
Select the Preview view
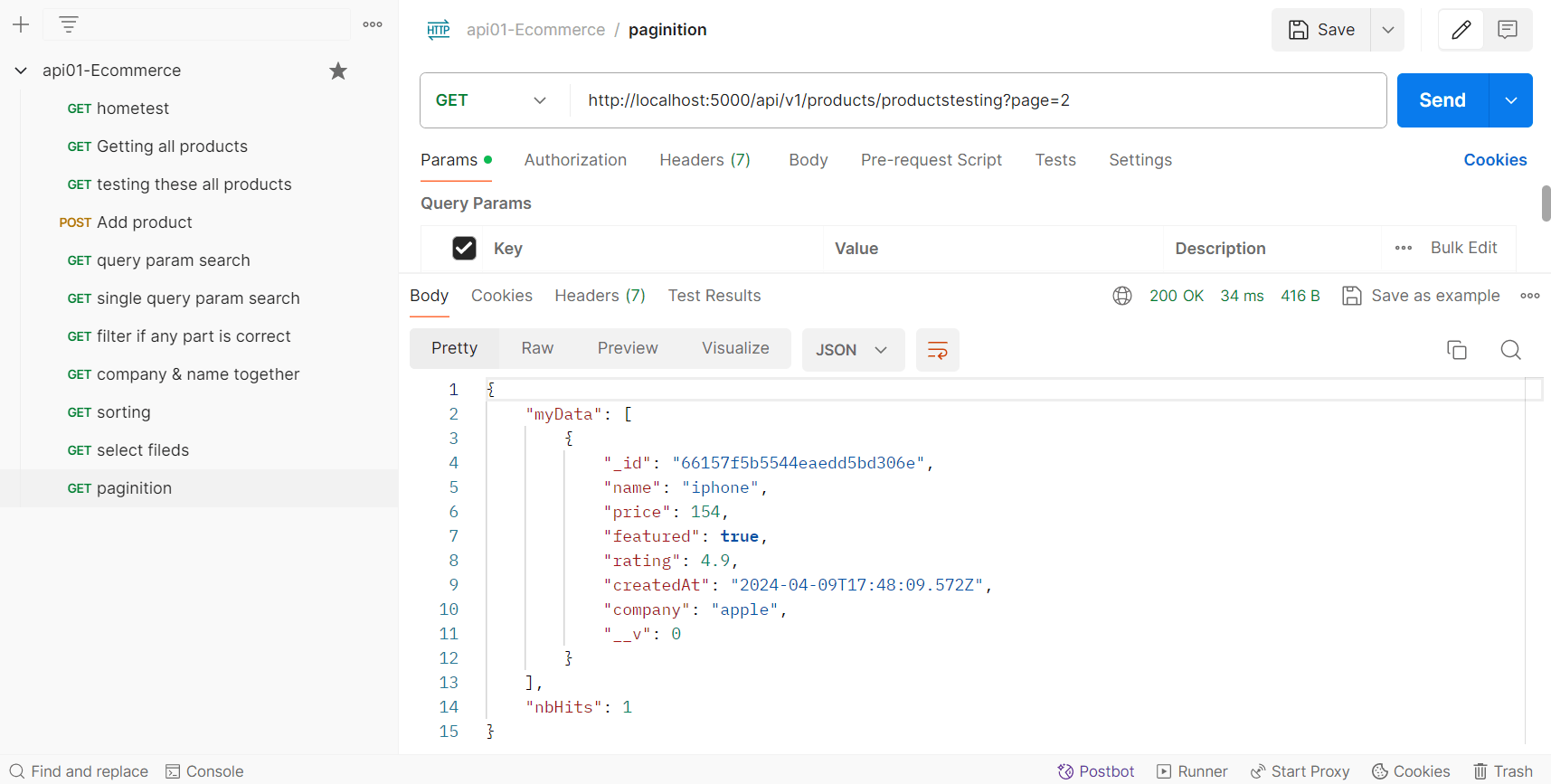(x=628, y=348)
